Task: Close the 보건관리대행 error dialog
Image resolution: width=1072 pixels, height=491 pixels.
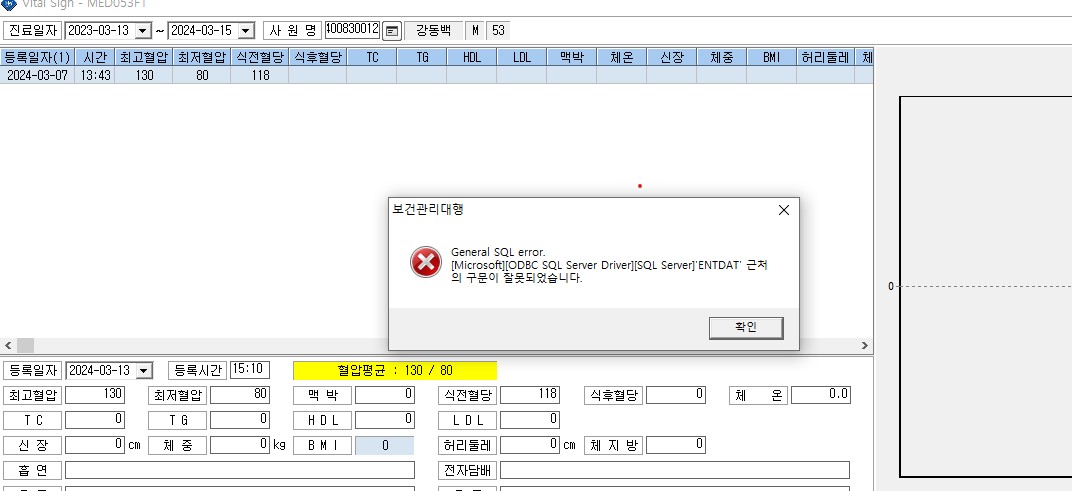Action: pyautogui.click(x=783, y=210)
